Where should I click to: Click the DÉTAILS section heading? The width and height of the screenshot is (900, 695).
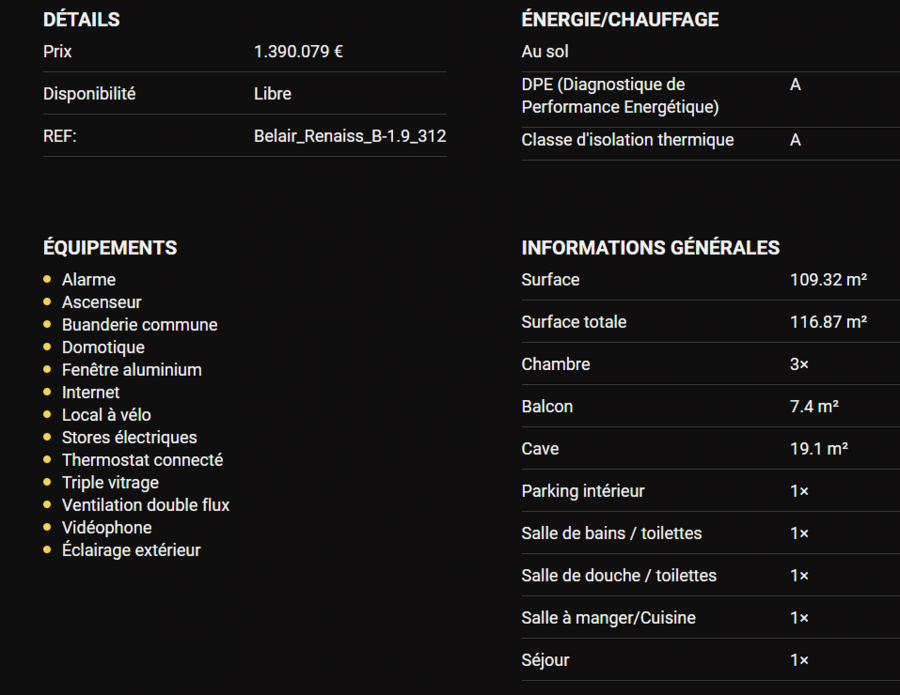(81, 19)
